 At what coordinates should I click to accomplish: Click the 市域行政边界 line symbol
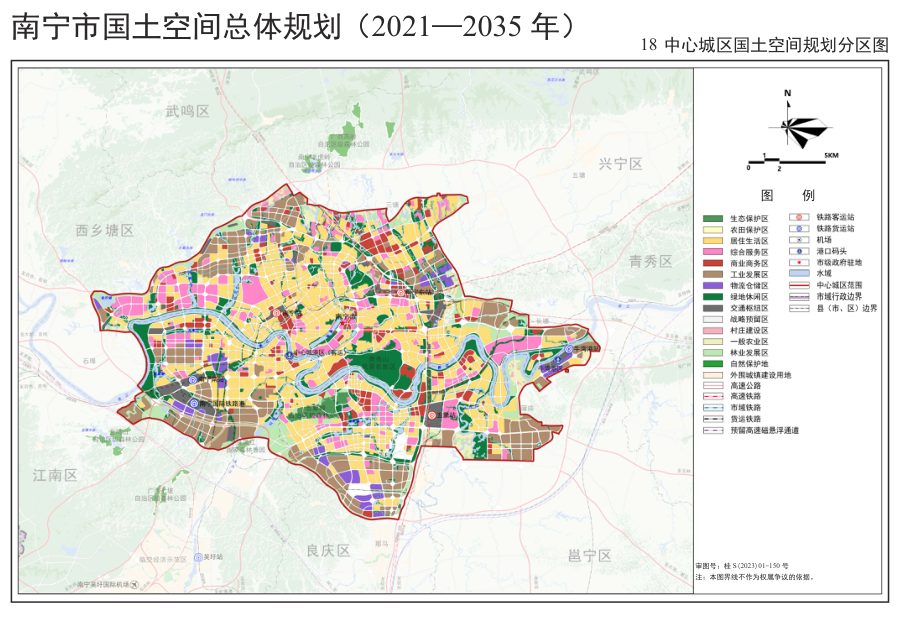point(799,296)
